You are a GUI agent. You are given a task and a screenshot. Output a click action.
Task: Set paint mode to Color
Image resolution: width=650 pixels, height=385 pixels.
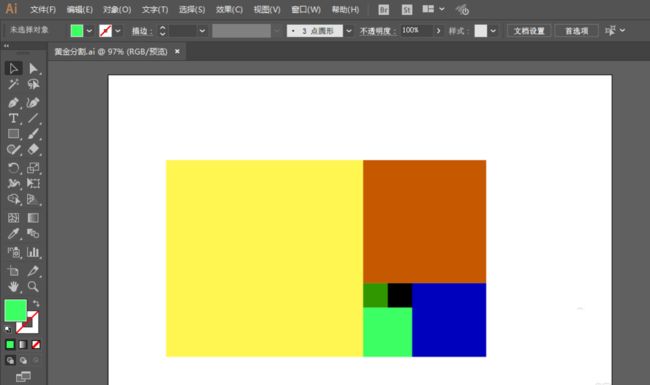point(10,344)
